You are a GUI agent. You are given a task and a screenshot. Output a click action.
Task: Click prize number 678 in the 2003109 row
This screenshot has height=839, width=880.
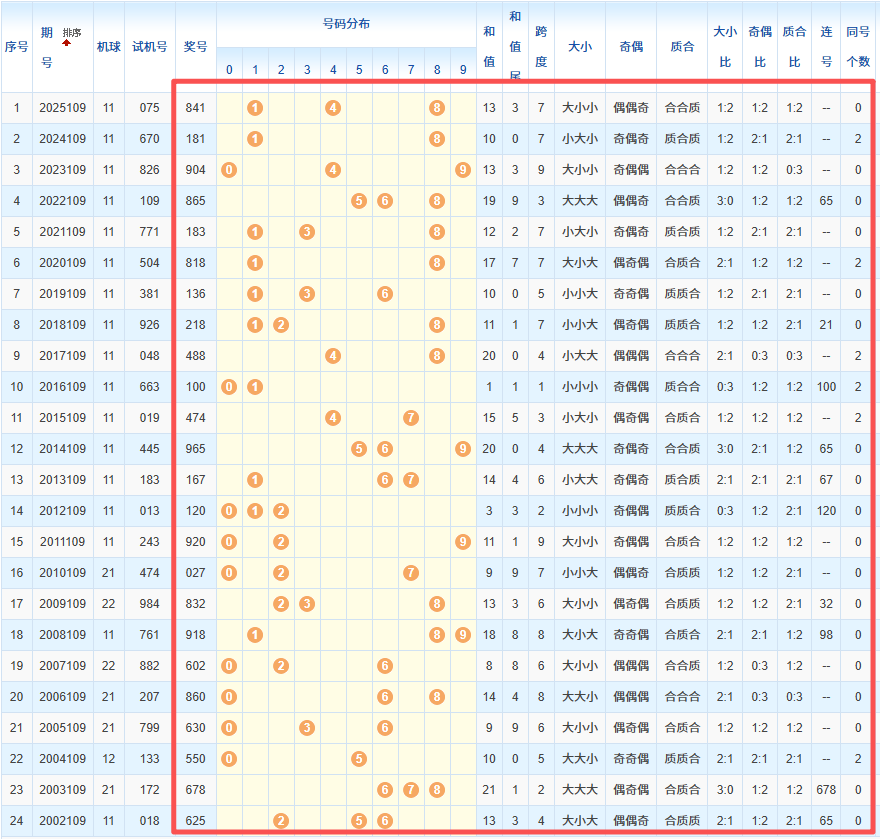point(196,789)
